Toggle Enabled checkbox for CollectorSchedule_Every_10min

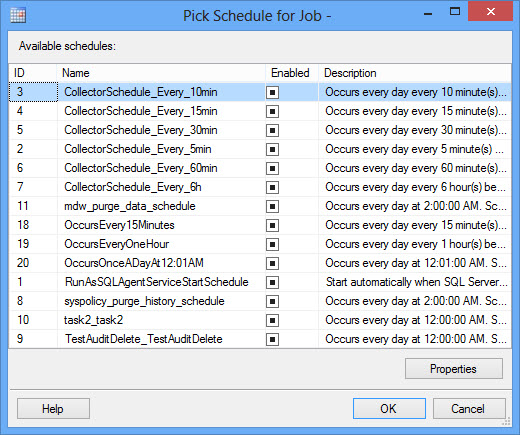pyautogui.click(x=272, y=92)
